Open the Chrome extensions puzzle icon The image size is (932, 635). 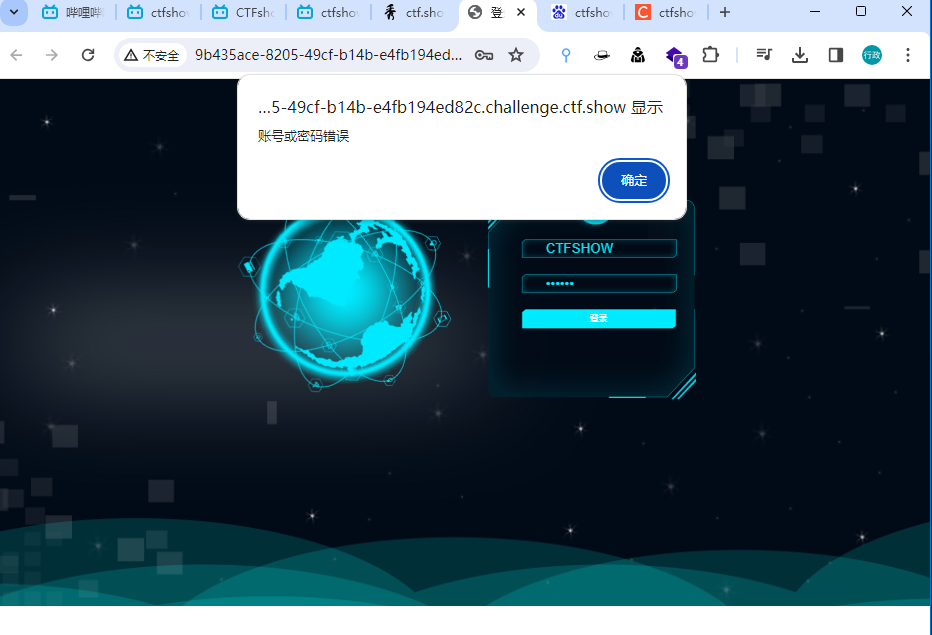click(x=711, y=55)
